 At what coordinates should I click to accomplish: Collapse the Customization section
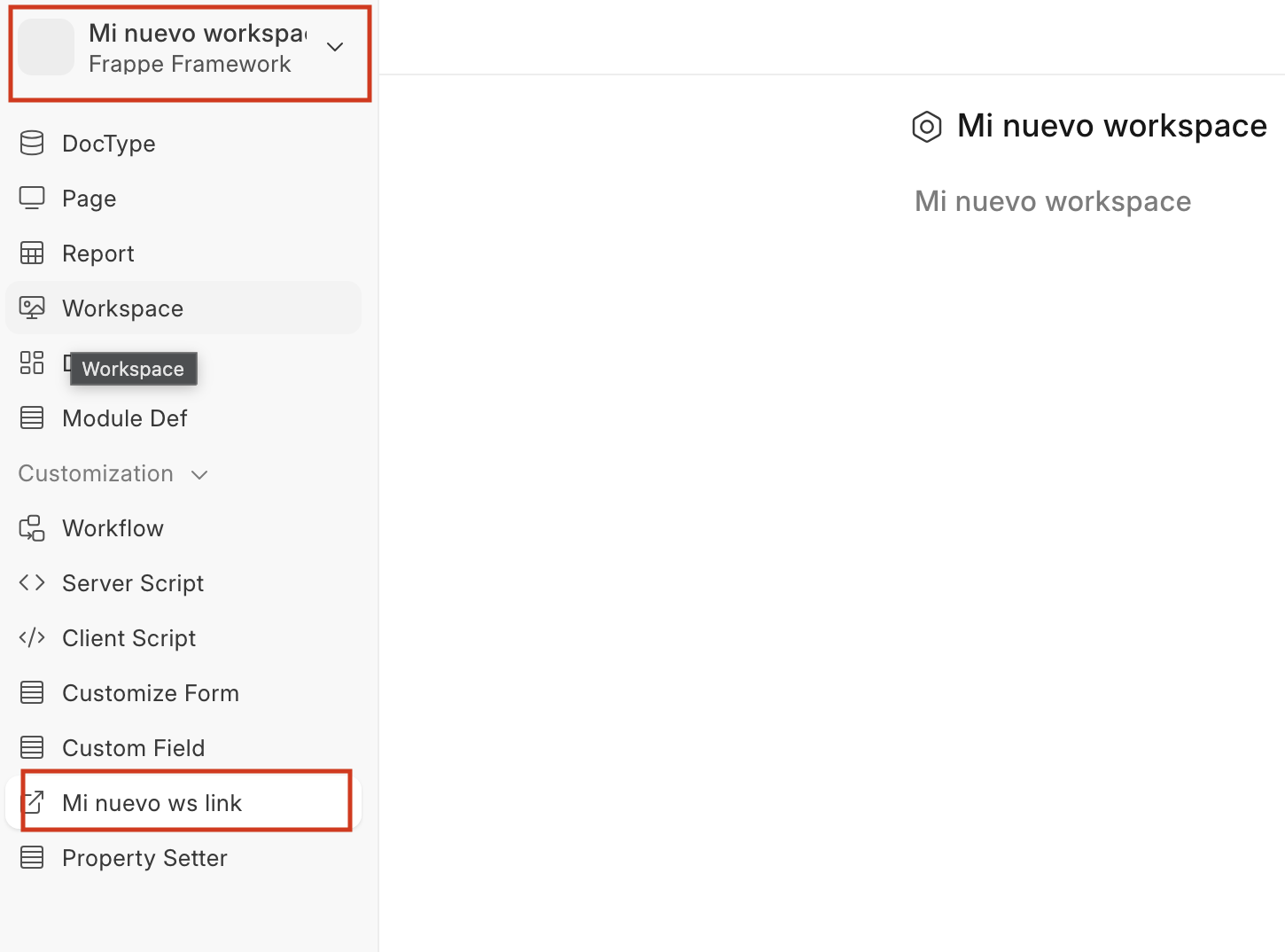199,474
